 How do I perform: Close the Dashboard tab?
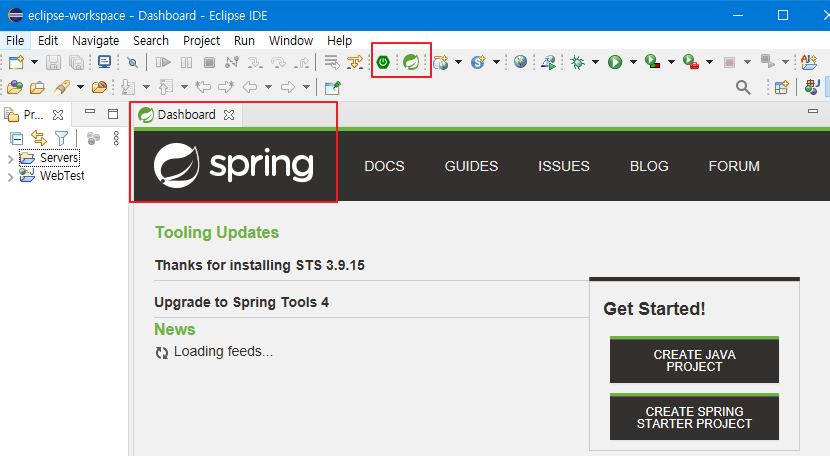pos(229,115)
